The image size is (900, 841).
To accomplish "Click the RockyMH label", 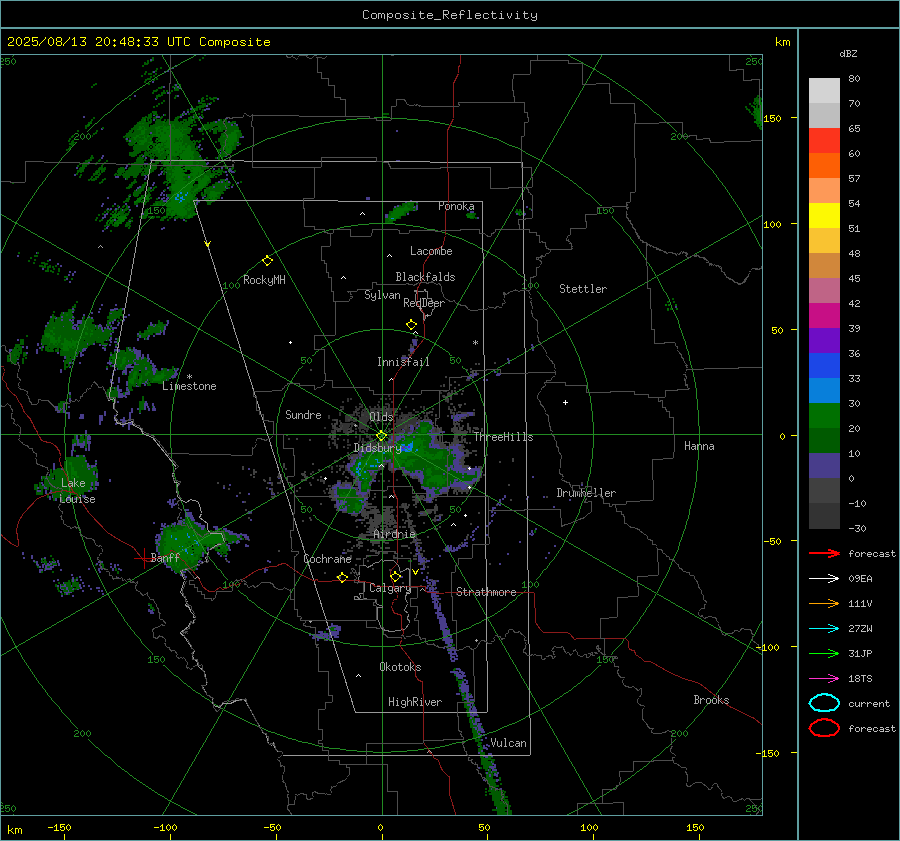I will 264,280.
